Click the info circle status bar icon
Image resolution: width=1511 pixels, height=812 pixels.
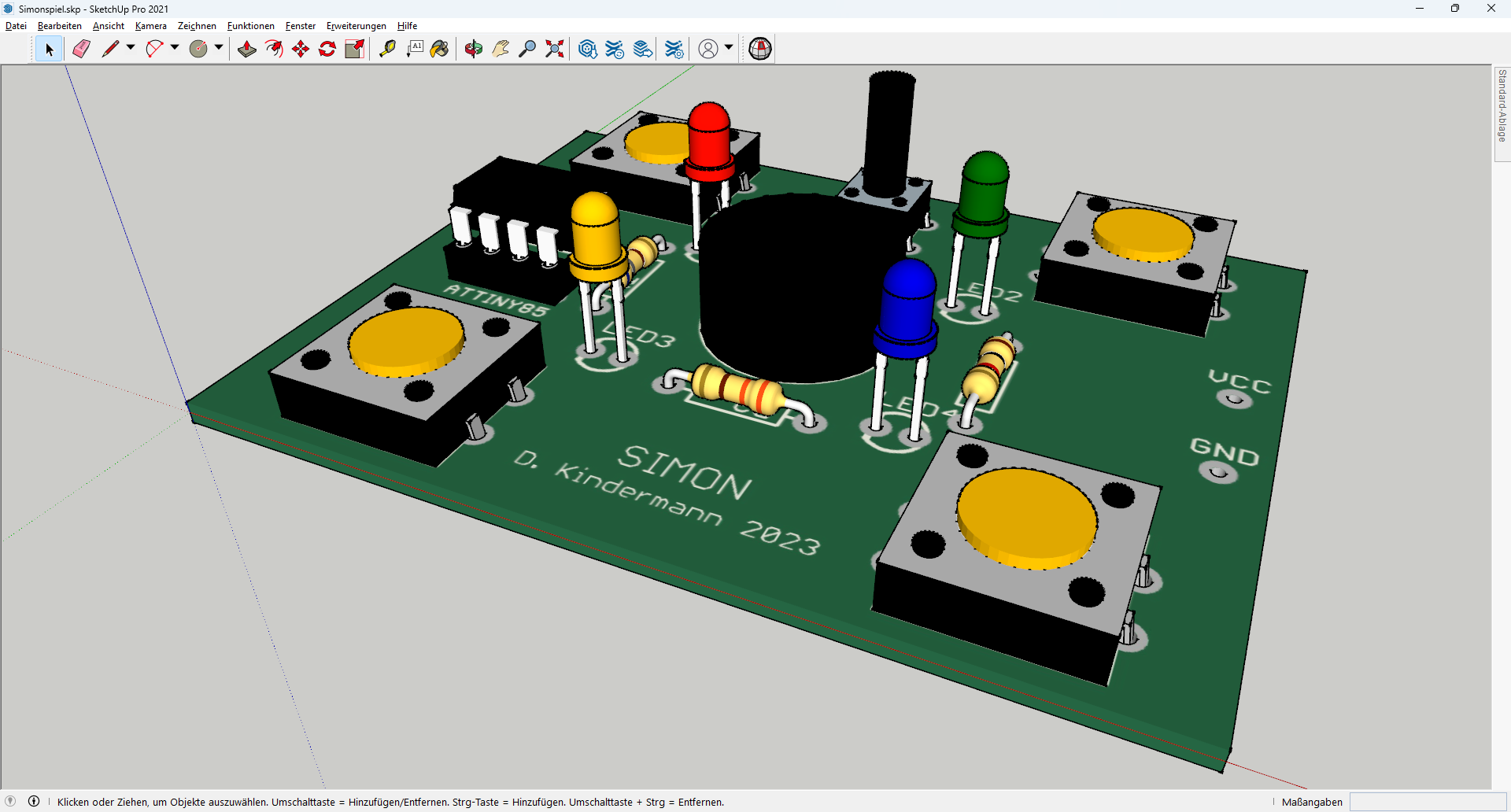click(34, 802)
